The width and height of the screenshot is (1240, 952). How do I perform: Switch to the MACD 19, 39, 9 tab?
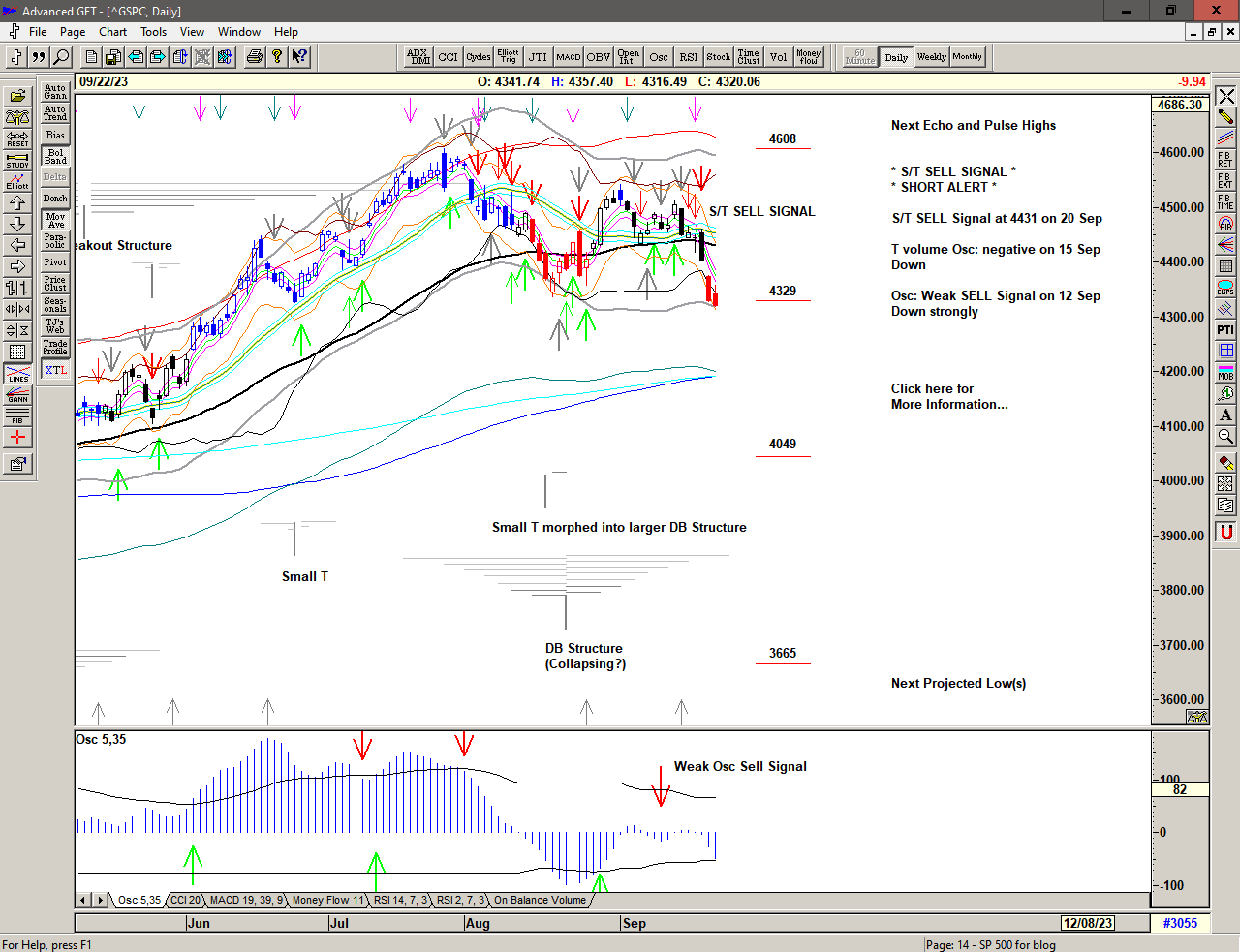tap(246, 900)
